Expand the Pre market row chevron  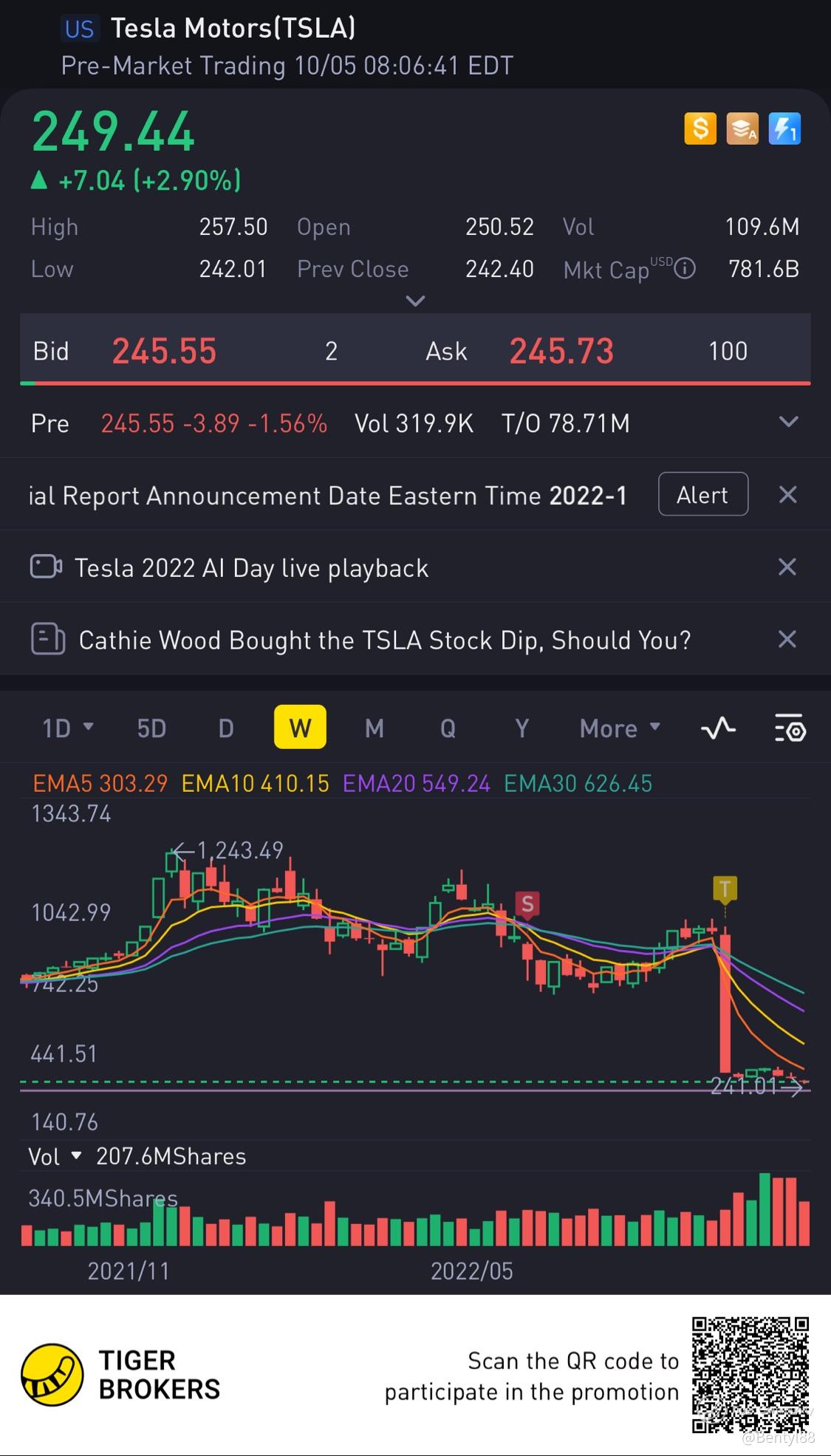(x=788, y=422)
